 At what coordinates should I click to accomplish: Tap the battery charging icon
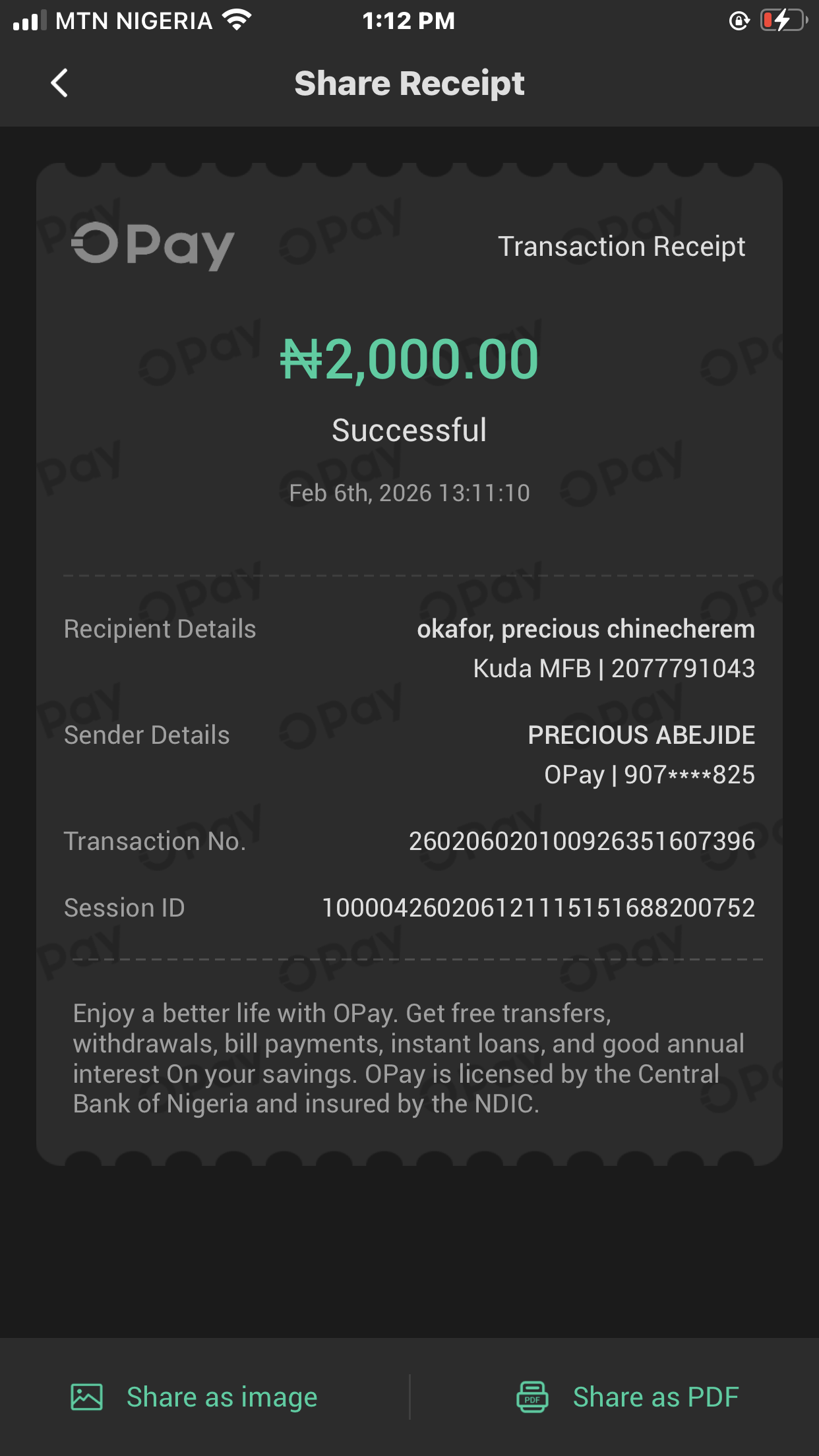(783, 20)
